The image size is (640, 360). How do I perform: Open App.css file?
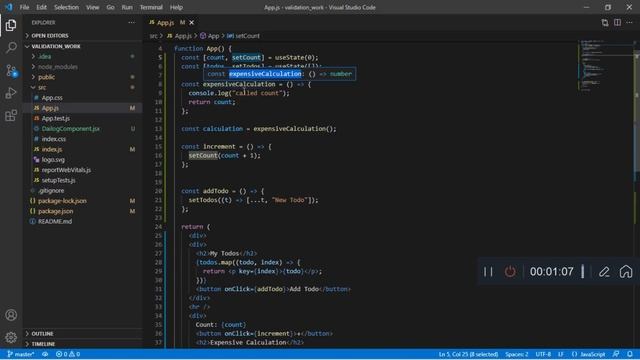point(52,98)
